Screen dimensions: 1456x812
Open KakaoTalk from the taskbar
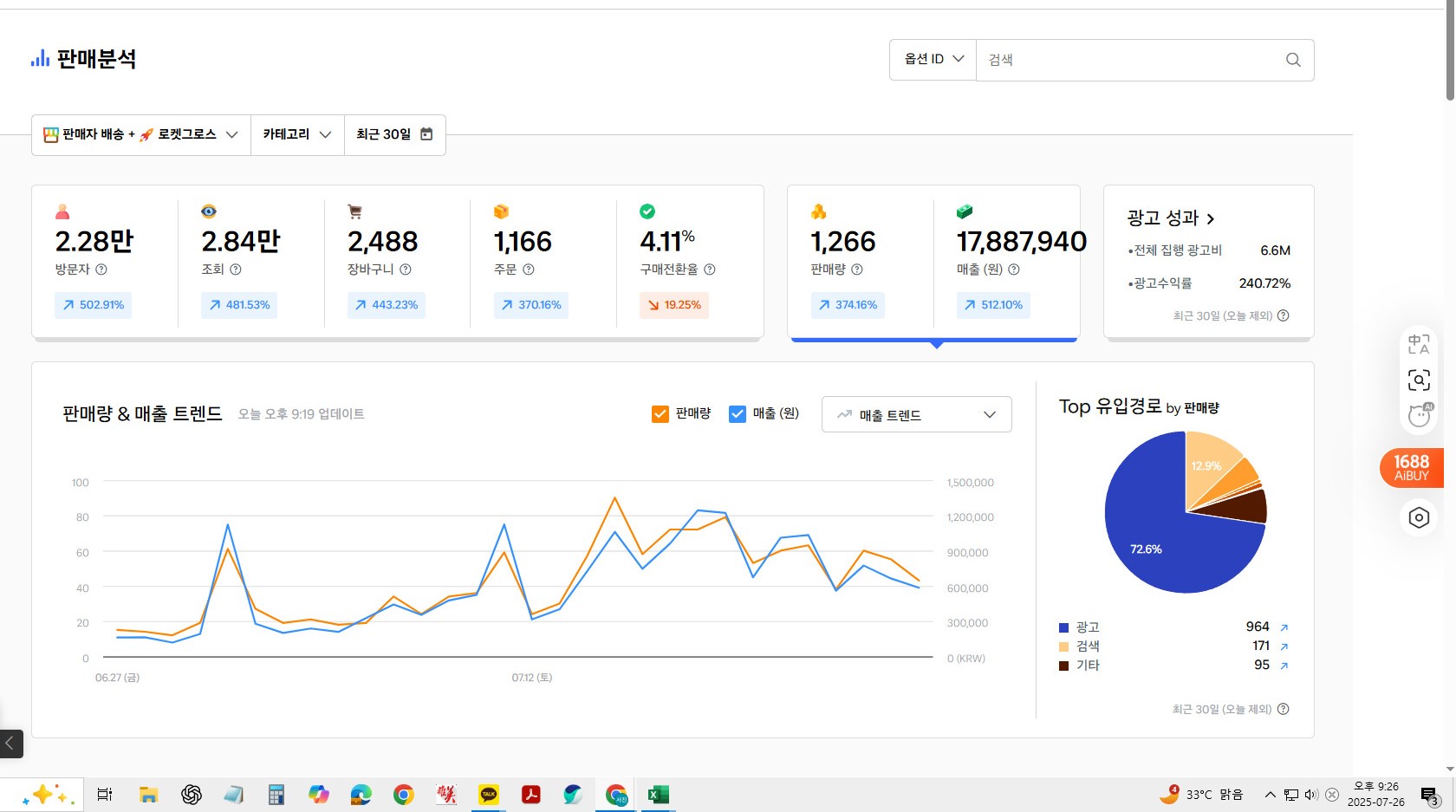[489, 795]
